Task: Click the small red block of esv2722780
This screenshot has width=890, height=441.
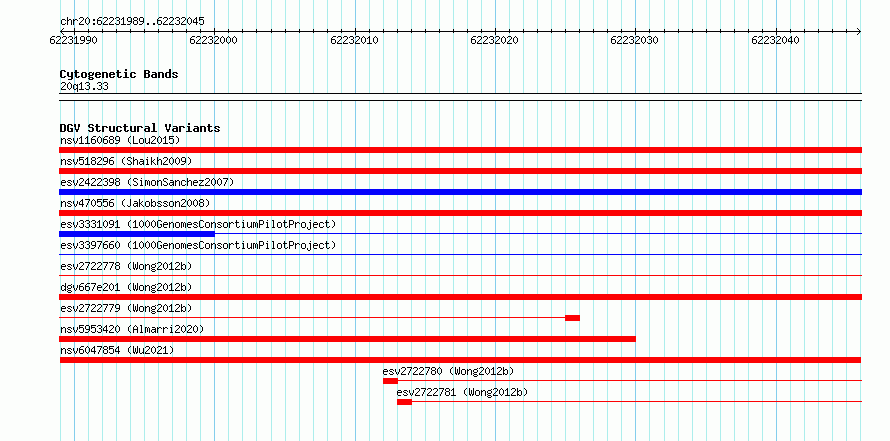Action: pyautogui.click(x=390, y=381)
